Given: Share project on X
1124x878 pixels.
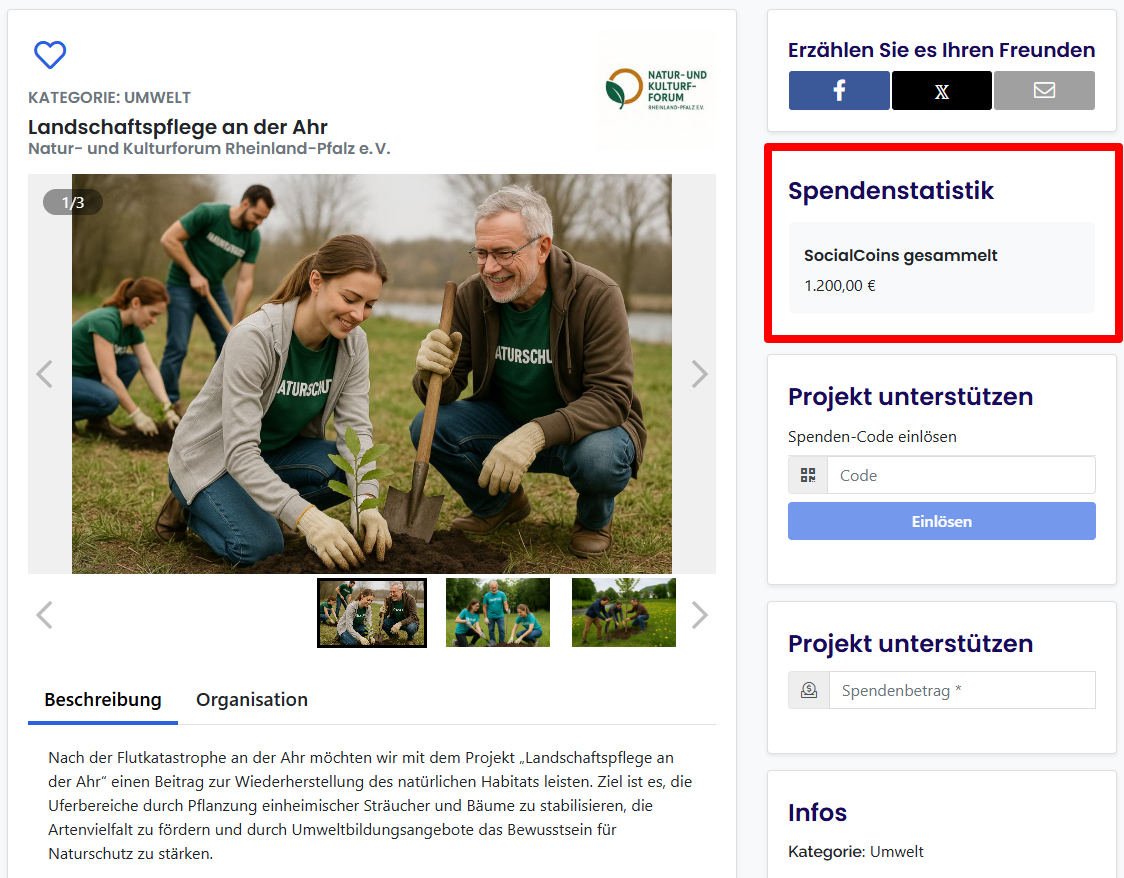Looking at the screenshot, I should pos(942,91).
